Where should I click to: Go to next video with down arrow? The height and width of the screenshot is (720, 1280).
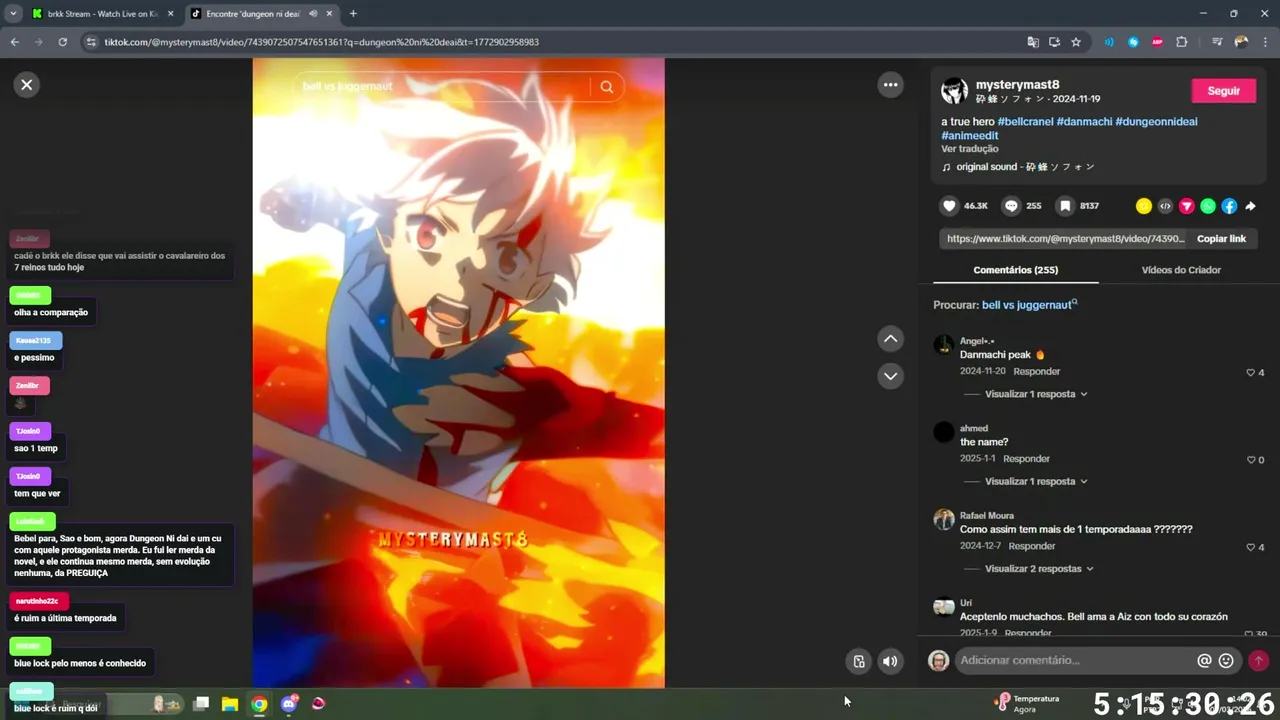click(x=890, y=376)
